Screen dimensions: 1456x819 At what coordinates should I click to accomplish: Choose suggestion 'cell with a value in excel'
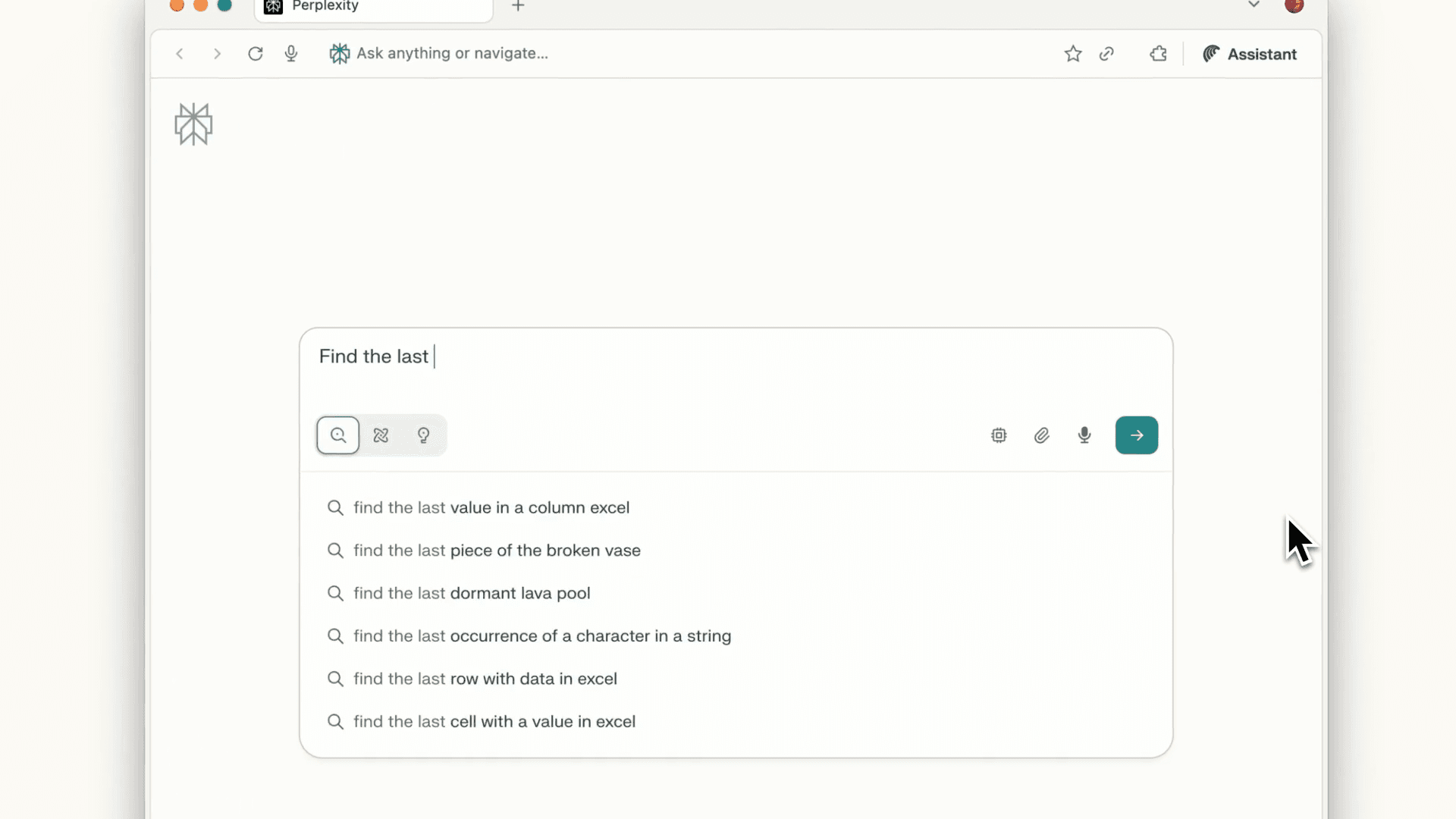[736, 722]
